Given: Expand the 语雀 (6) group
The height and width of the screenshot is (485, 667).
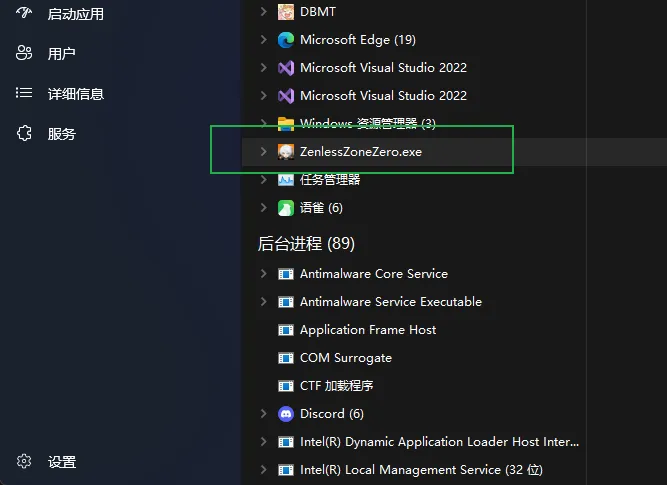Looking at the screenshot, I should click(x=264, y=208).
